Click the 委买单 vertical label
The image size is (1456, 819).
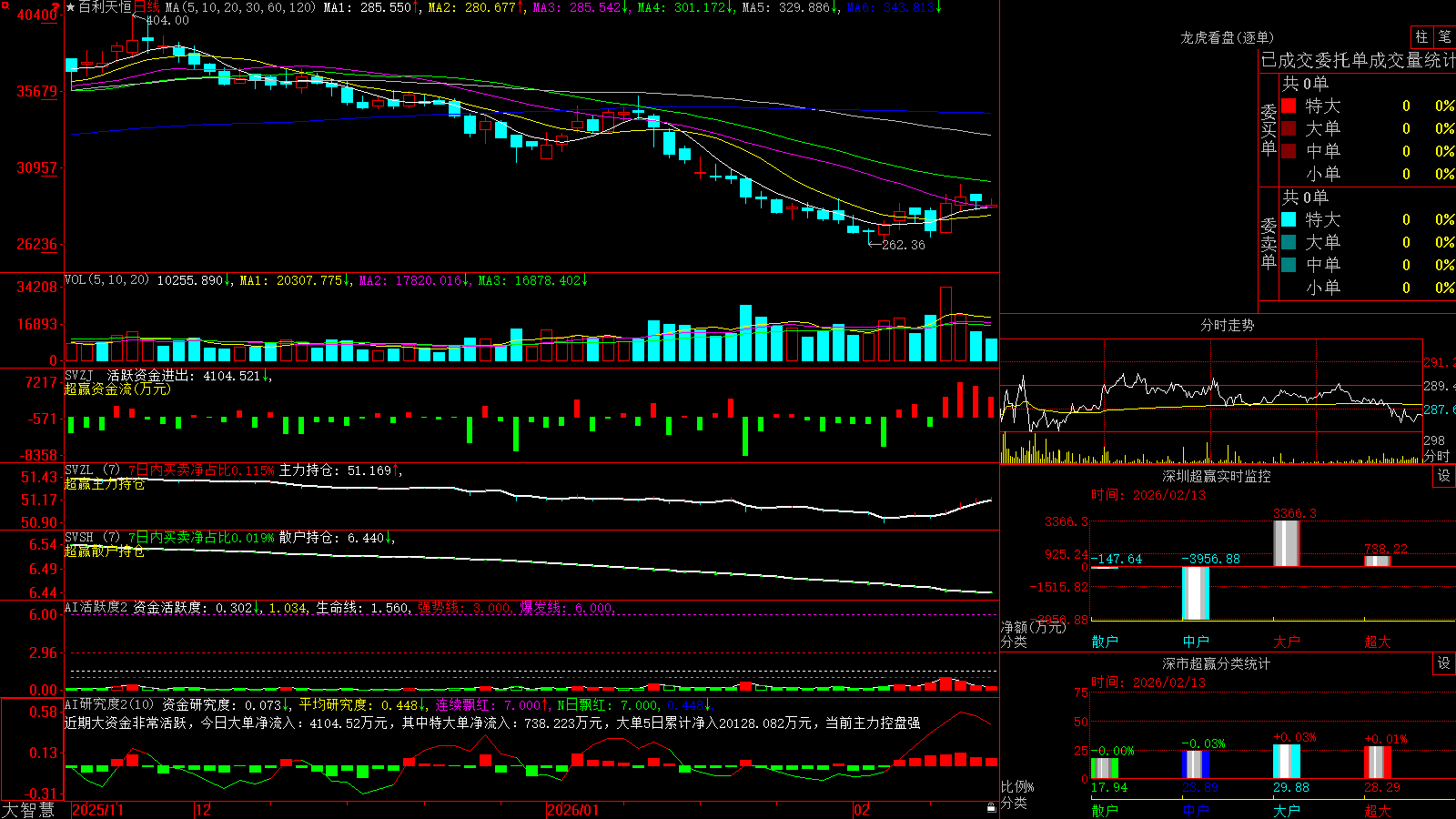(x=1269, y=130)
